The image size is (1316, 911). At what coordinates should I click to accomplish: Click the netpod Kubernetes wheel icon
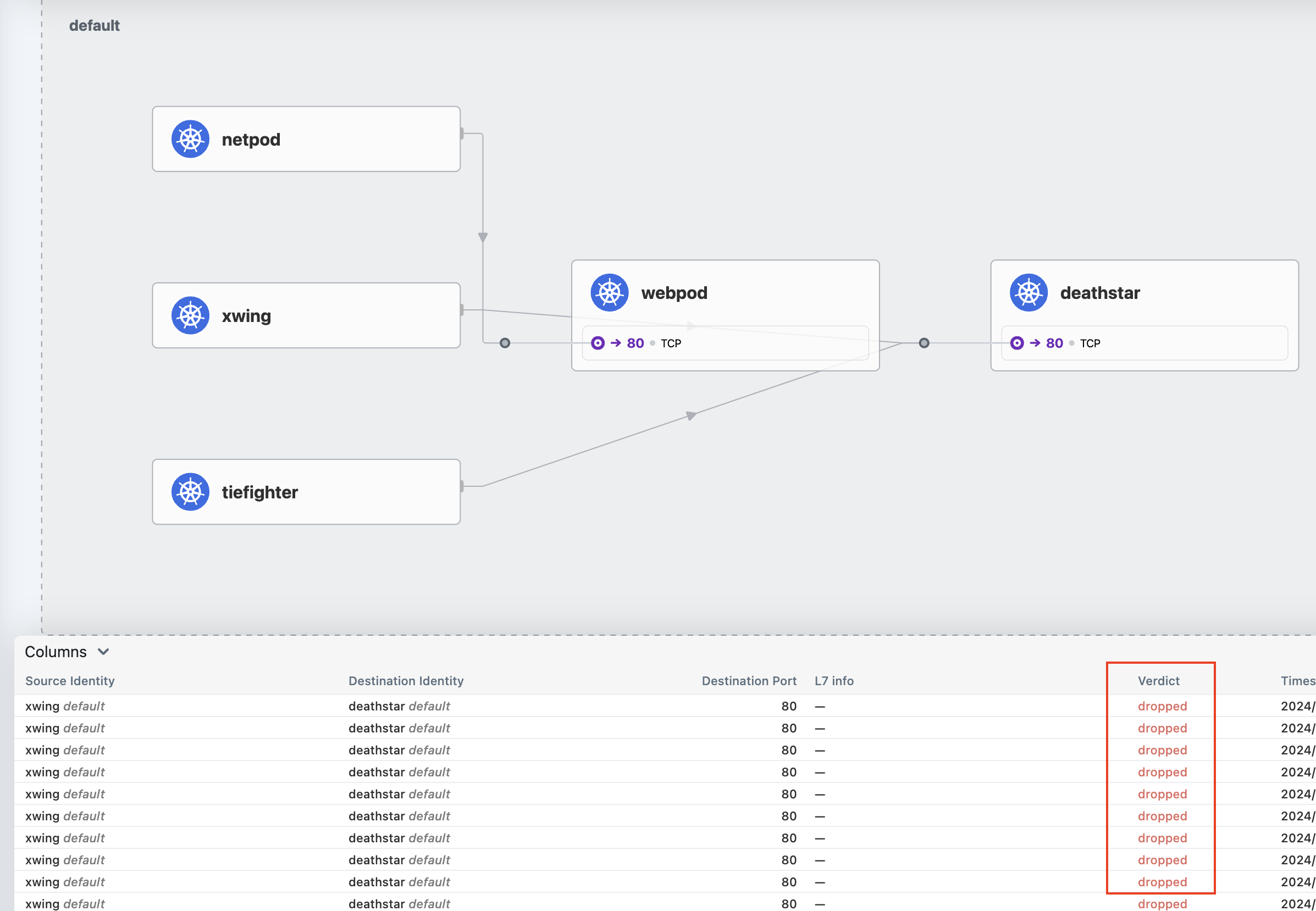[x=190, y=139]
